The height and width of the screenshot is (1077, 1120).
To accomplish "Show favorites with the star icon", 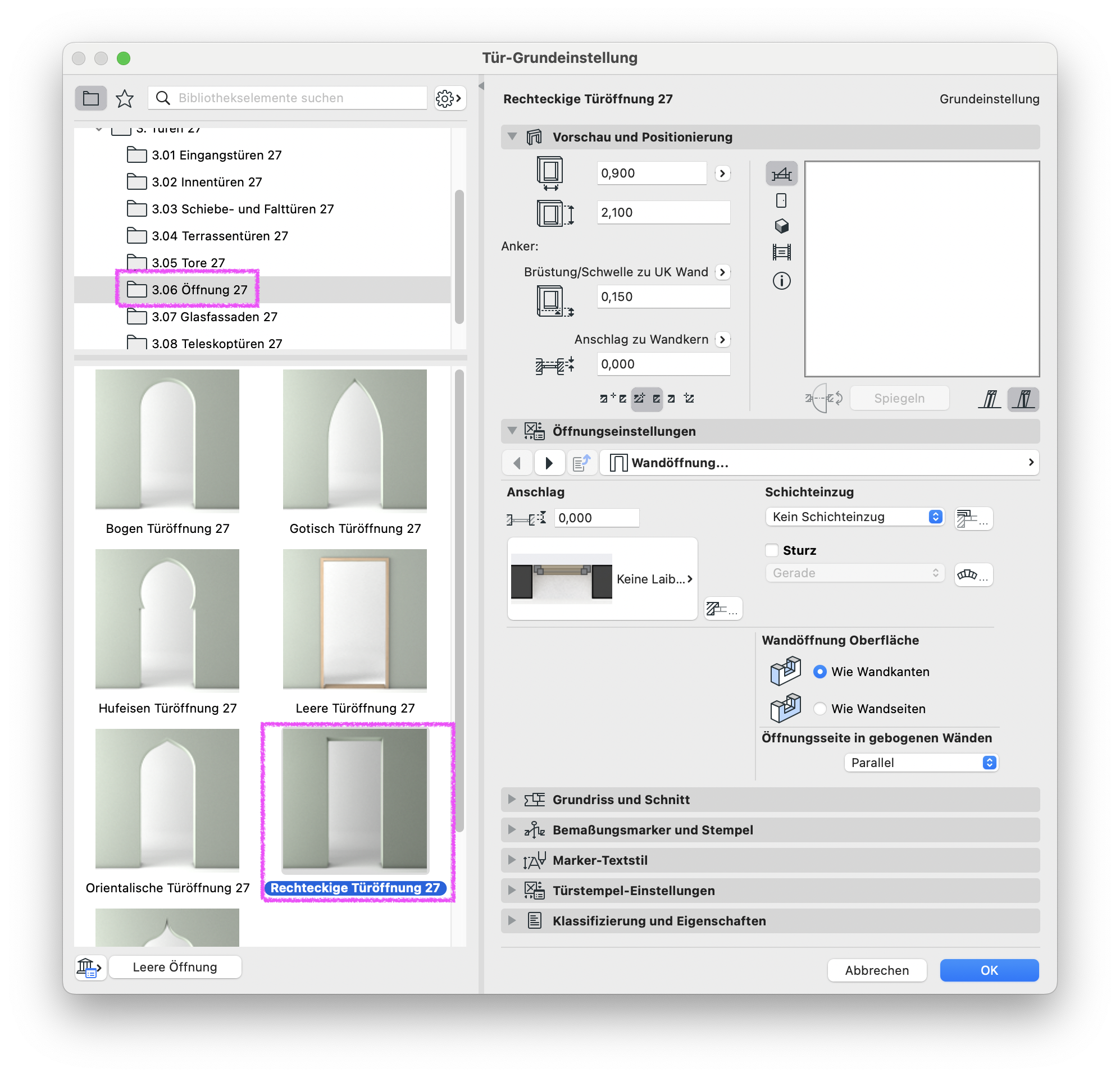I will (125, 98).
